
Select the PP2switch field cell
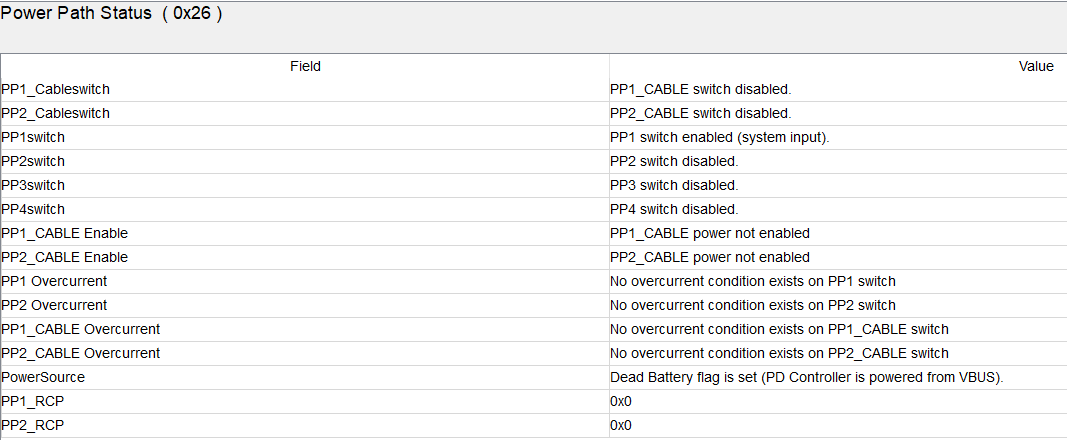(x=305, y=161)
